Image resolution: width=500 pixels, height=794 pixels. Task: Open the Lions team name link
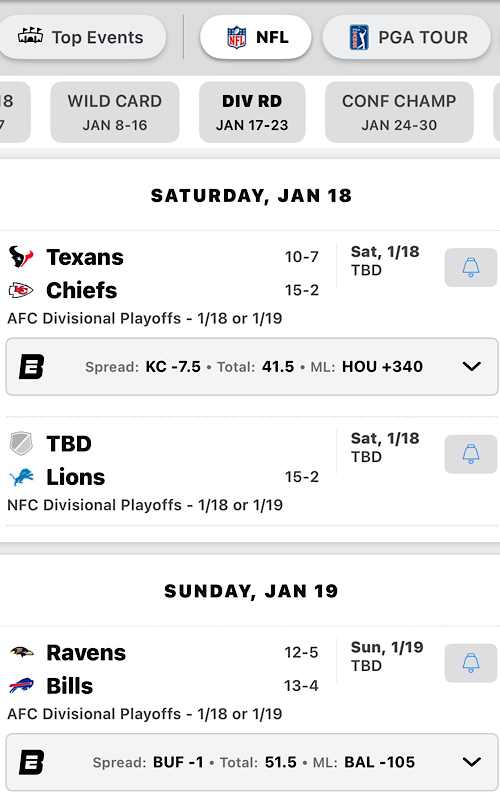(x=75, y=477)
